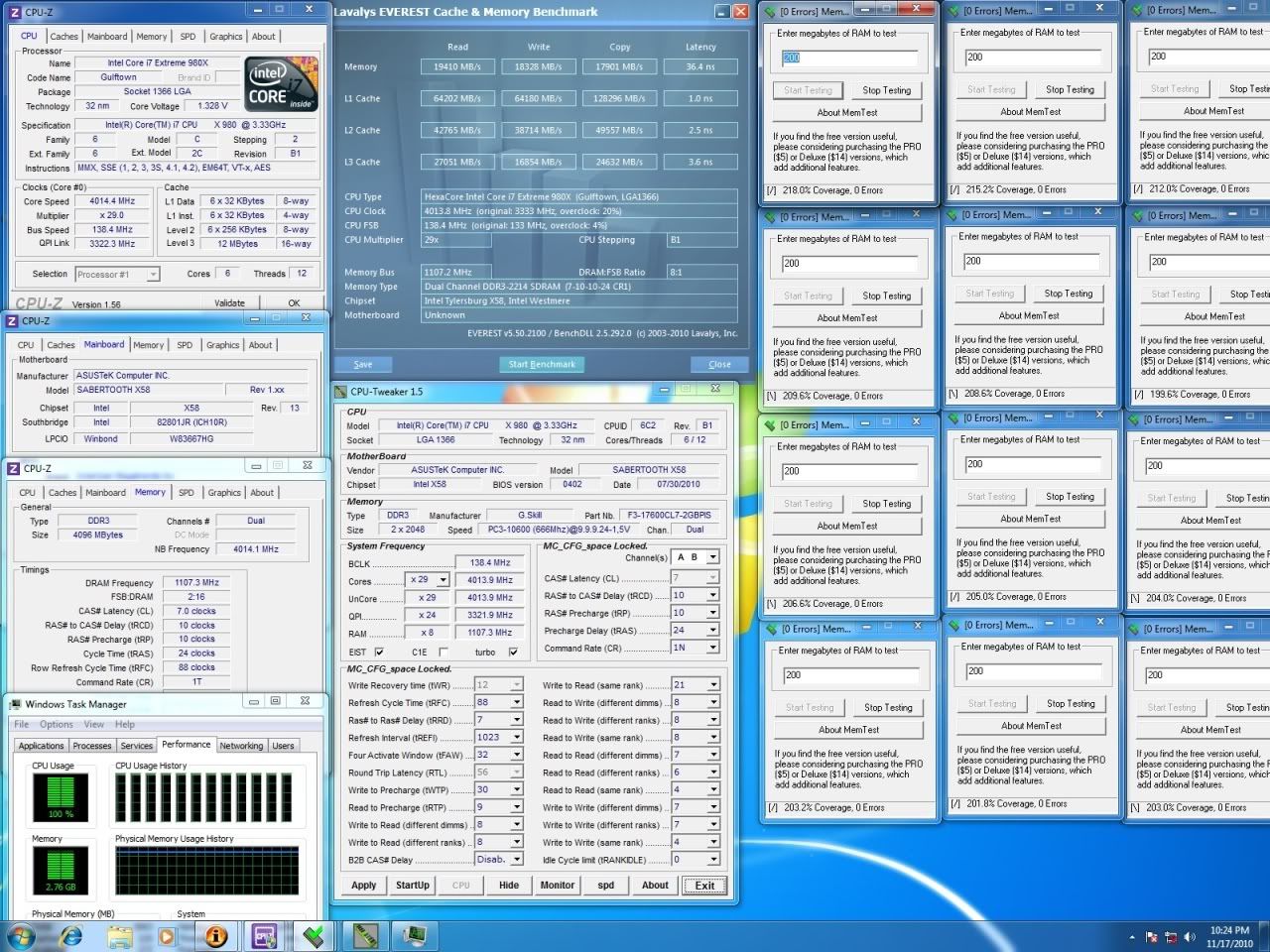This screenshot has height=952, width=1270.
Task: Click the Windows Start orb
Action: coord(20,935)
